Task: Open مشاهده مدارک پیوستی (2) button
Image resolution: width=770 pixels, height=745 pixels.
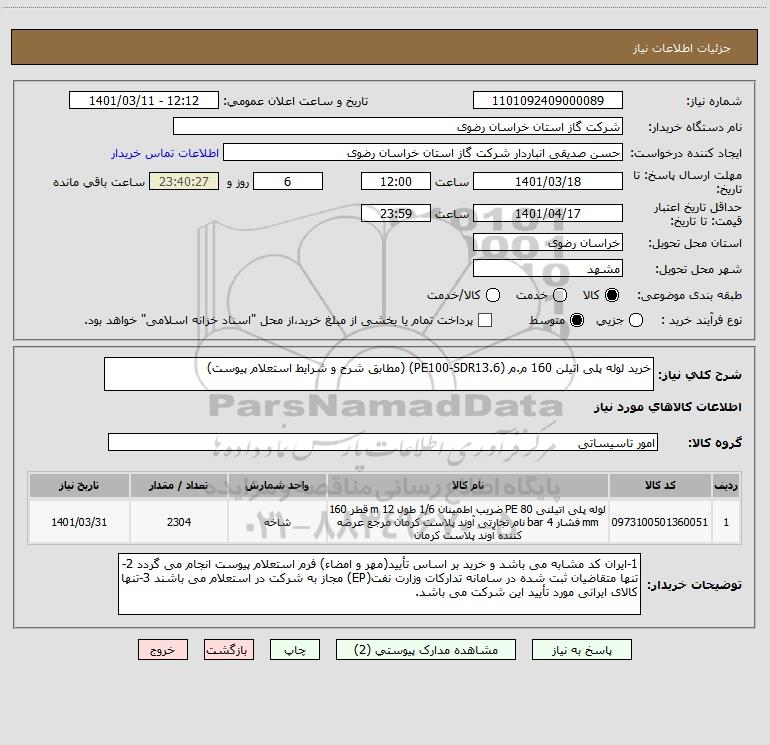Action: click(426, 650)
